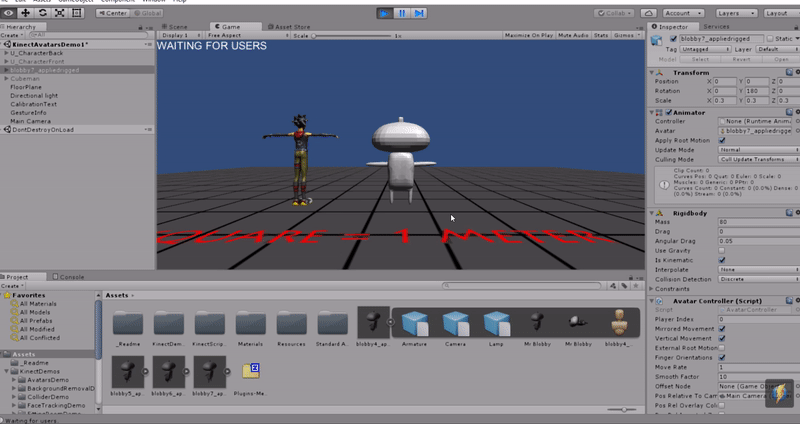The width and height of the screenshot is (800, 424).
Task: Click the blobby4_ap model thumbnail
Action: 373,322
